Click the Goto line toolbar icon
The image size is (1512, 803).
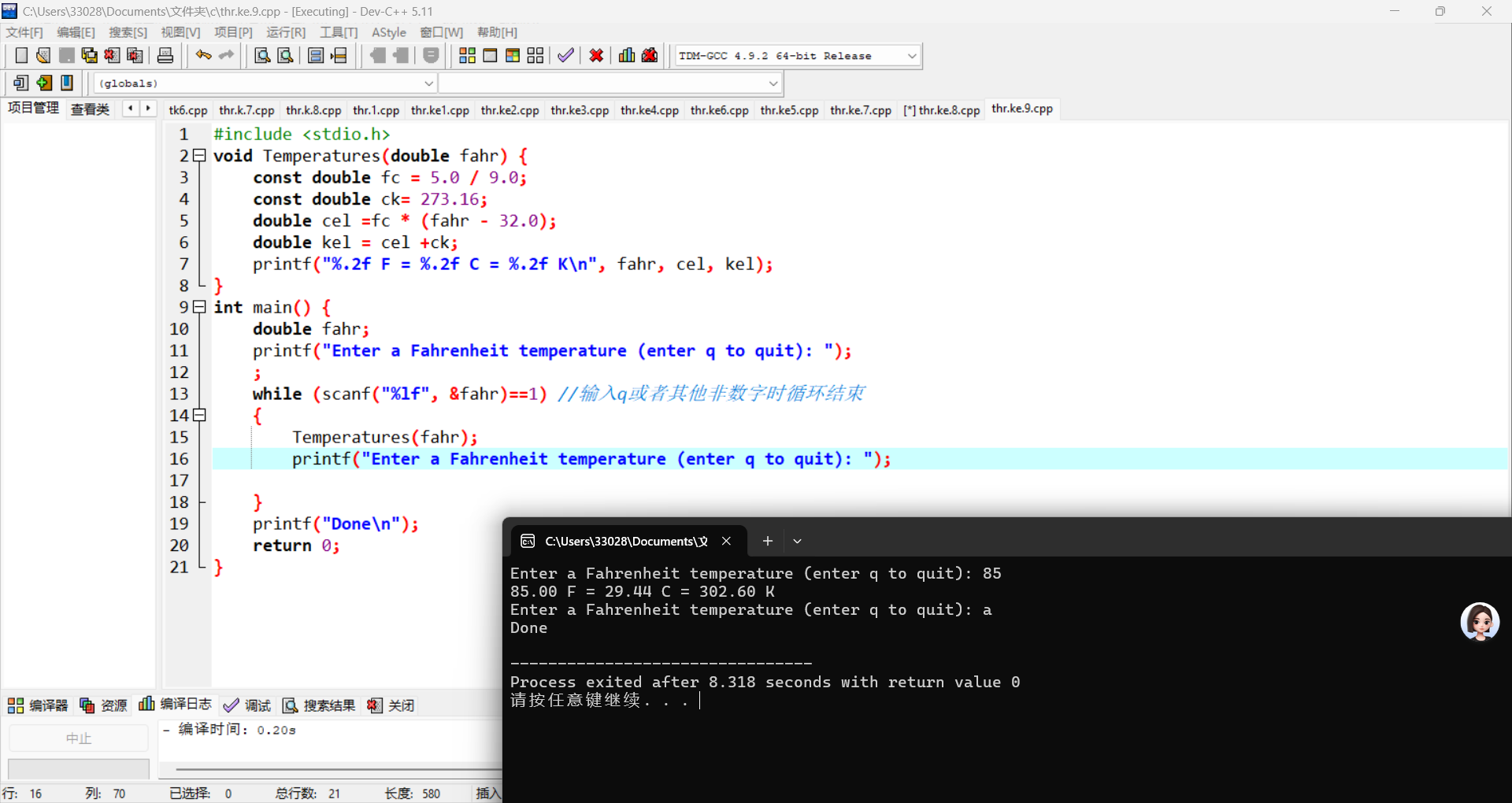click(339, 55)
